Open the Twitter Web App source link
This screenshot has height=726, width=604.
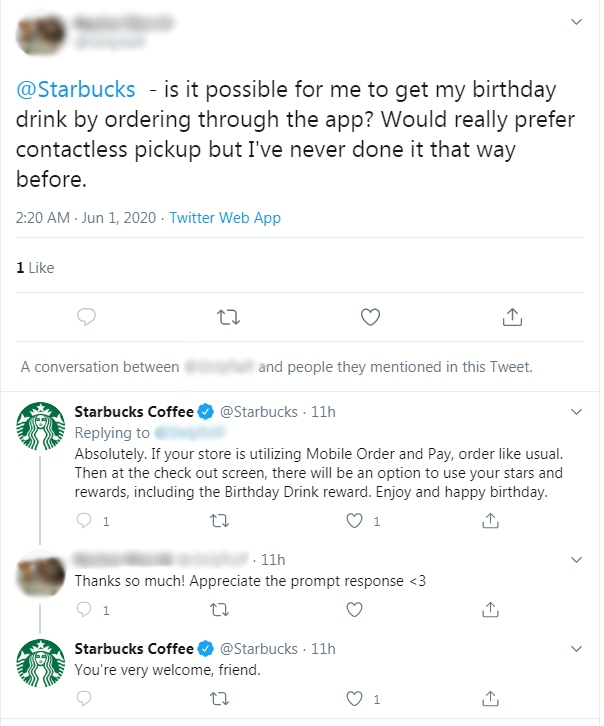coord(225,218)
